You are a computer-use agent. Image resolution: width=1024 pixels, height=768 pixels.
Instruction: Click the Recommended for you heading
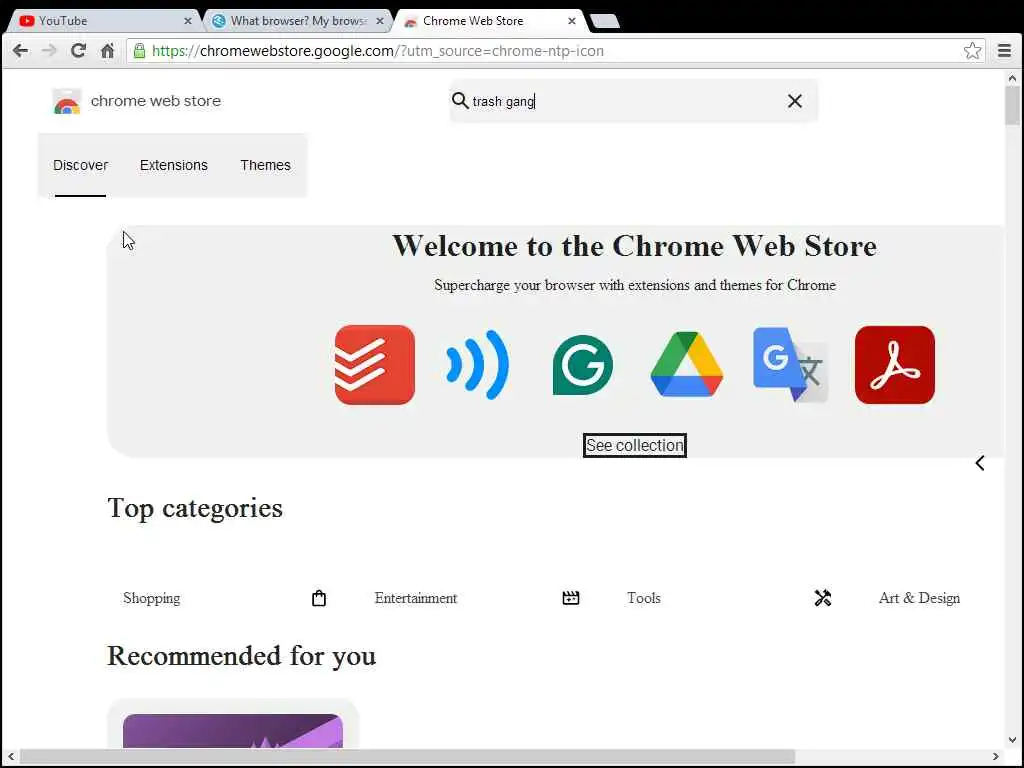coord(242,656)
